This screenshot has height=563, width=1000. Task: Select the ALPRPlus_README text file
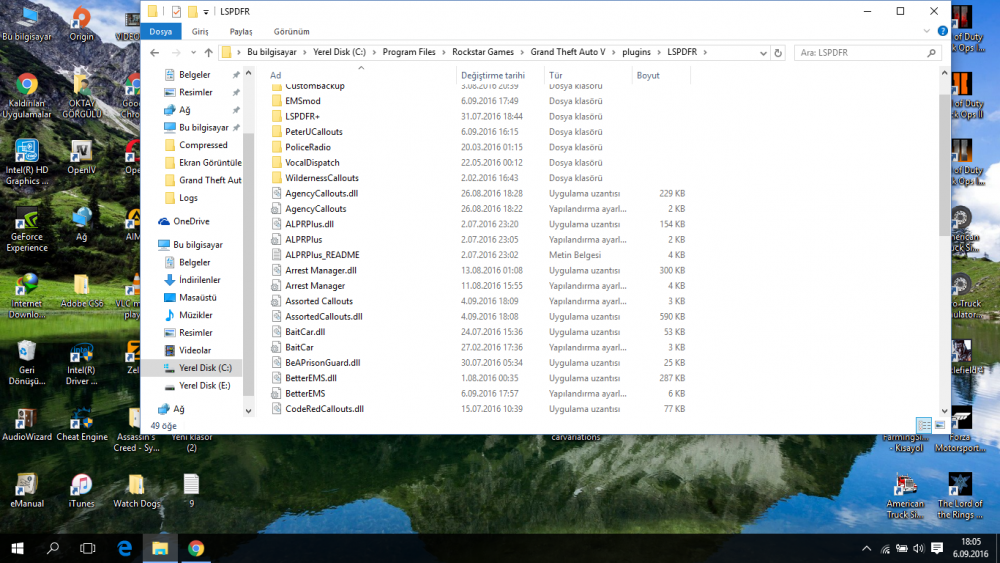(x=322, y=255)
